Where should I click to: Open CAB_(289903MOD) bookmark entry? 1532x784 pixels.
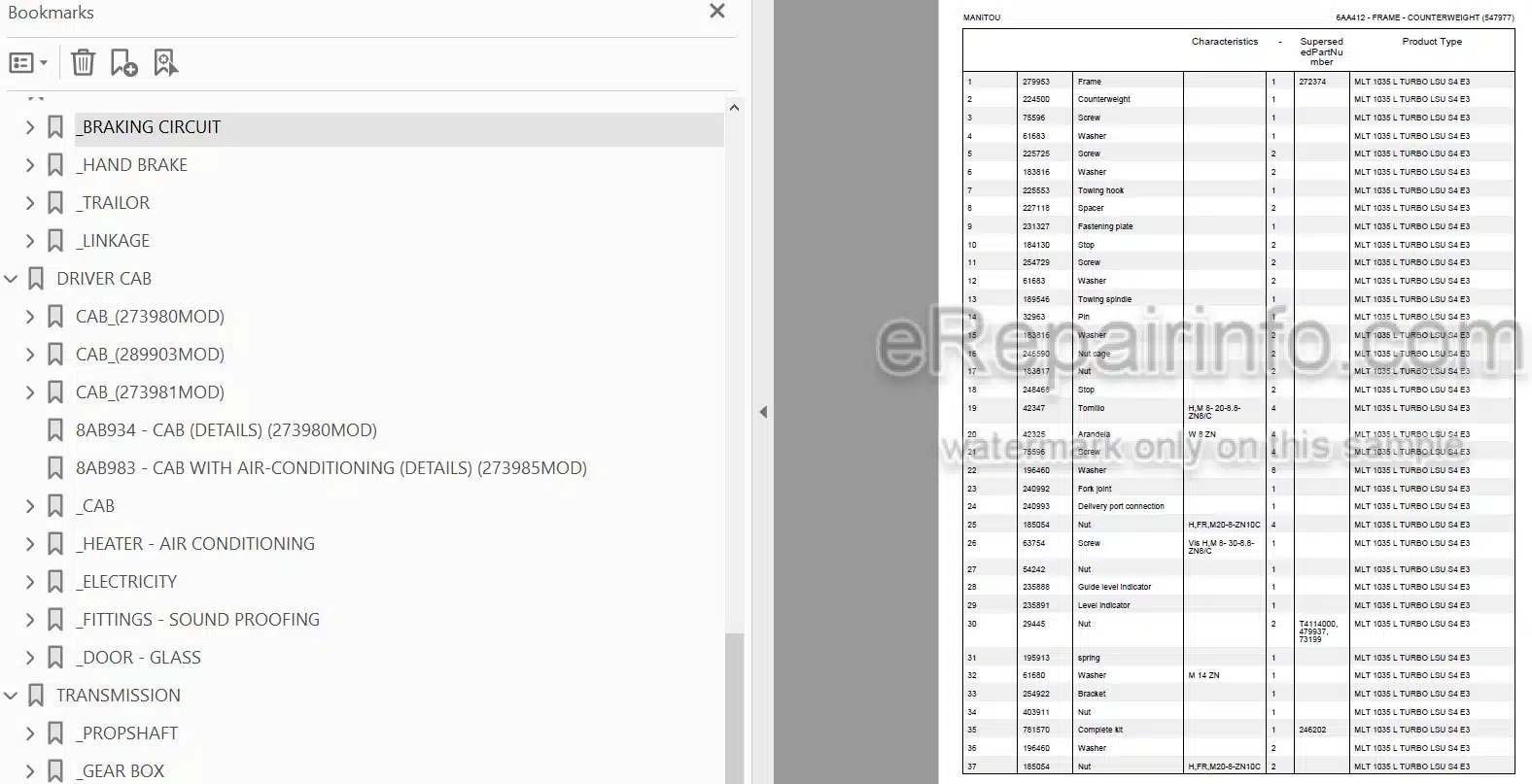coord(150,355)
